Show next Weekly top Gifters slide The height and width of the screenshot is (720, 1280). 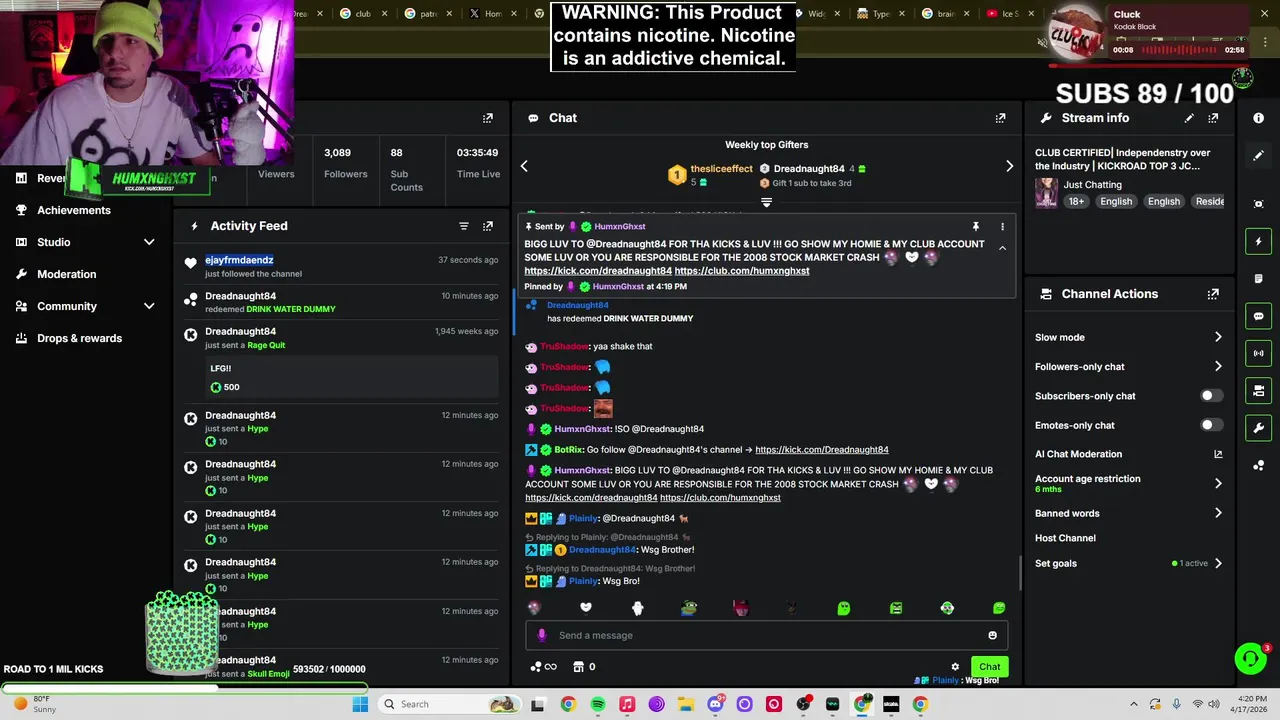pos(1009,166)
